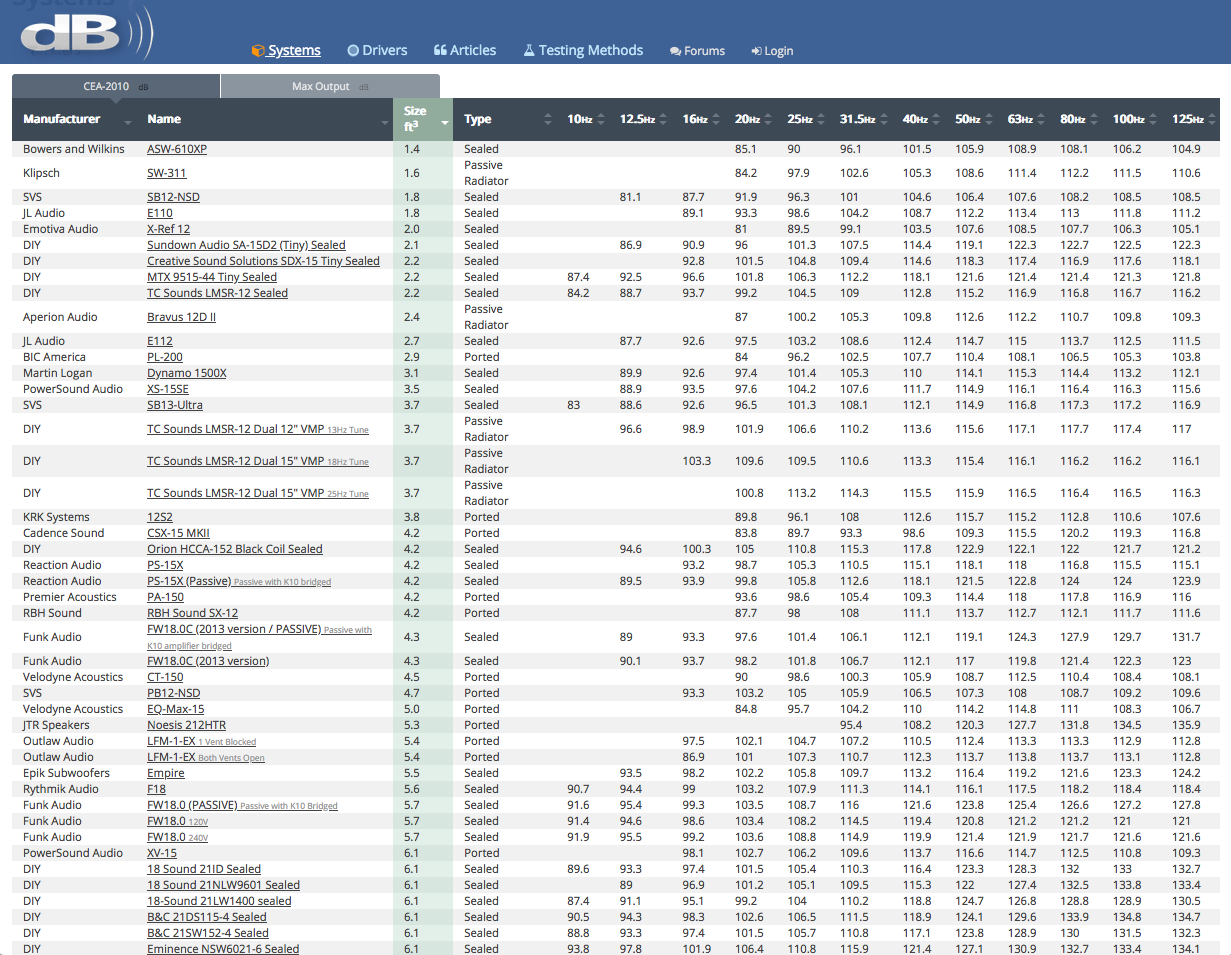Open the SW-311 subwoofer link
This screenshot has width=1231, height=955.
(166, 173)
